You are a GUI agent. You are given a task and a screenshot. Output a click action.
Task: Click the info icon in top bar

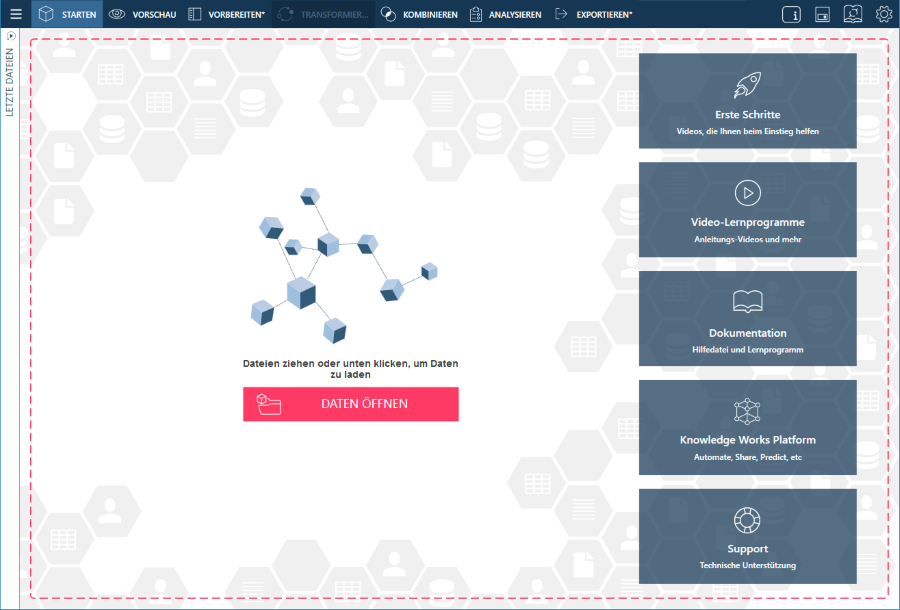pos(791,14)
